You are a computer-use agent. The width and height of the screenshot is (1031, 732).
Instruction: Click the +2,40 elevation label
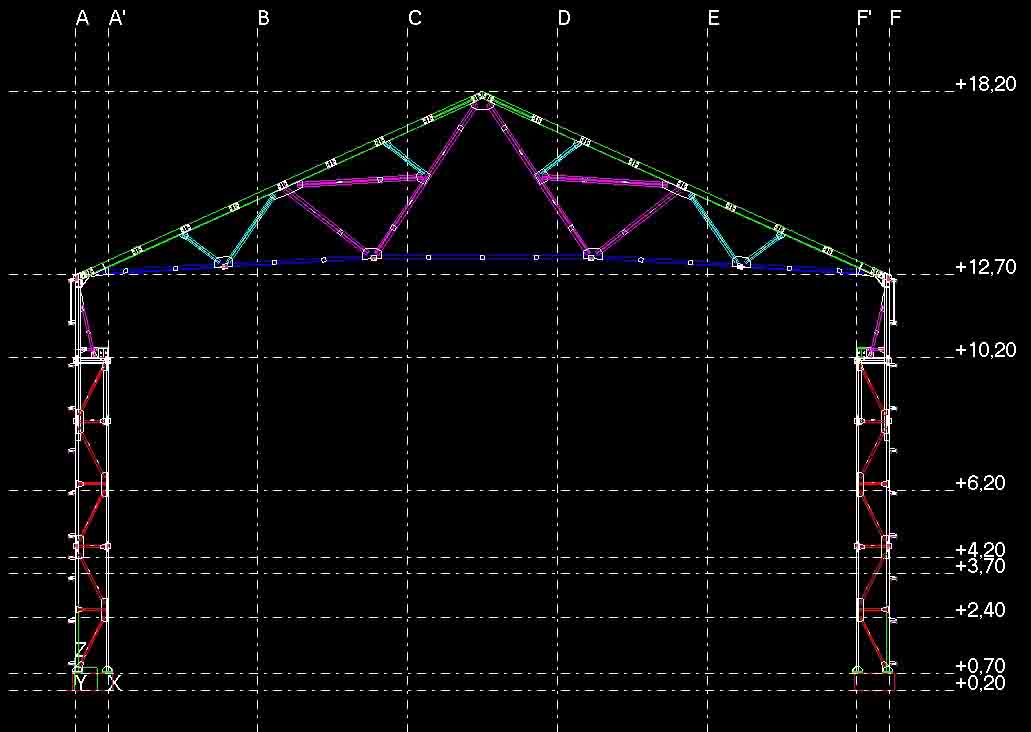pyautogui.click(x=980, y=610)
